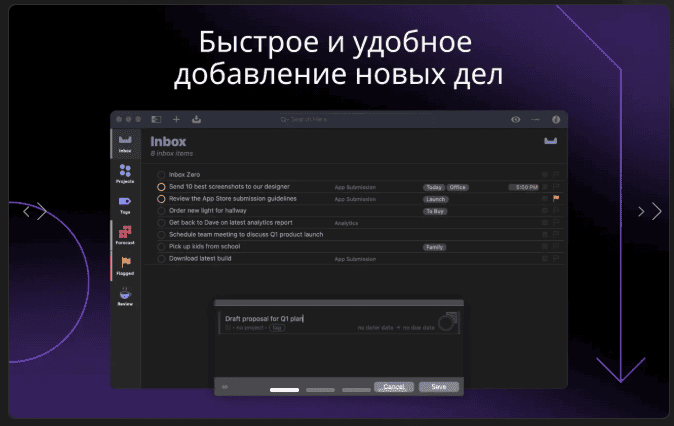
Task: Click the To Buy tag
Action: click(x=435, y=211)
